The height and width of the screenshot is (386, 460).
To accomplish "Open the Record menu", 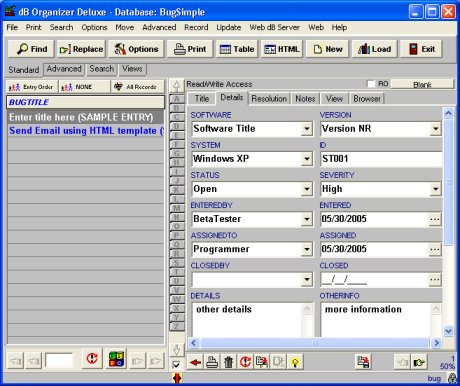I will (x=196, y=27).
